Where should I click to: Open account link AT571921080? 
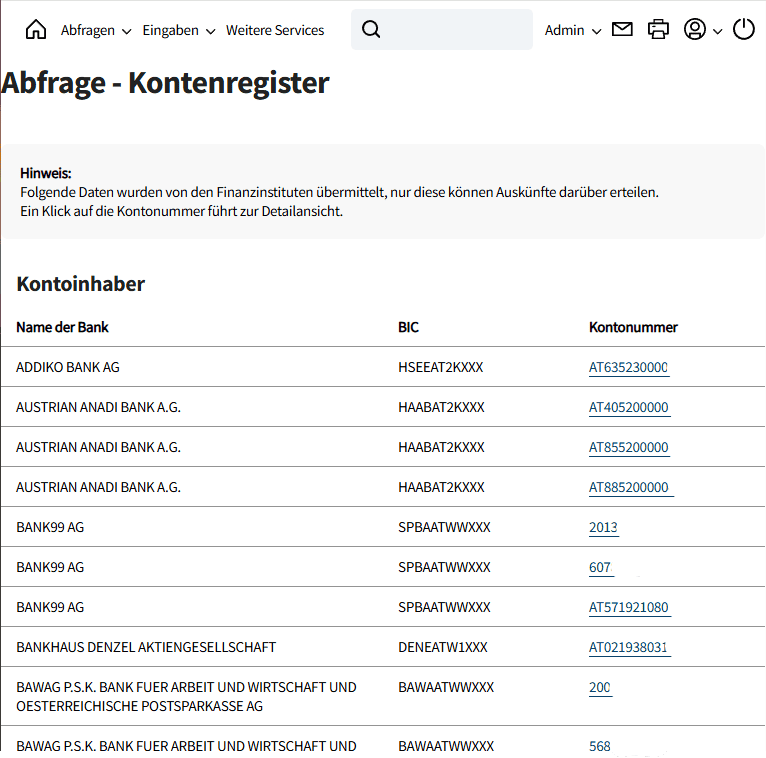(x=629, y=608)
